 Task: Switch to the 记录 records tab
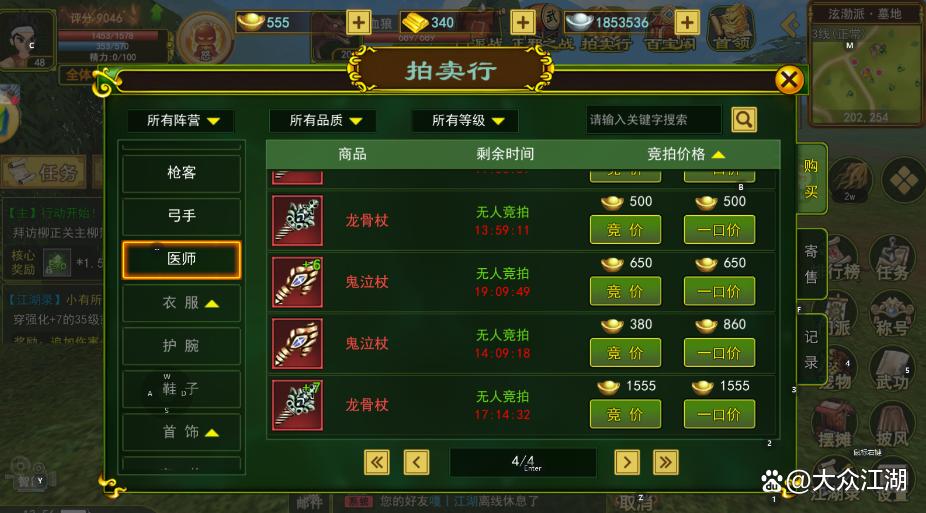pos(811,349)
